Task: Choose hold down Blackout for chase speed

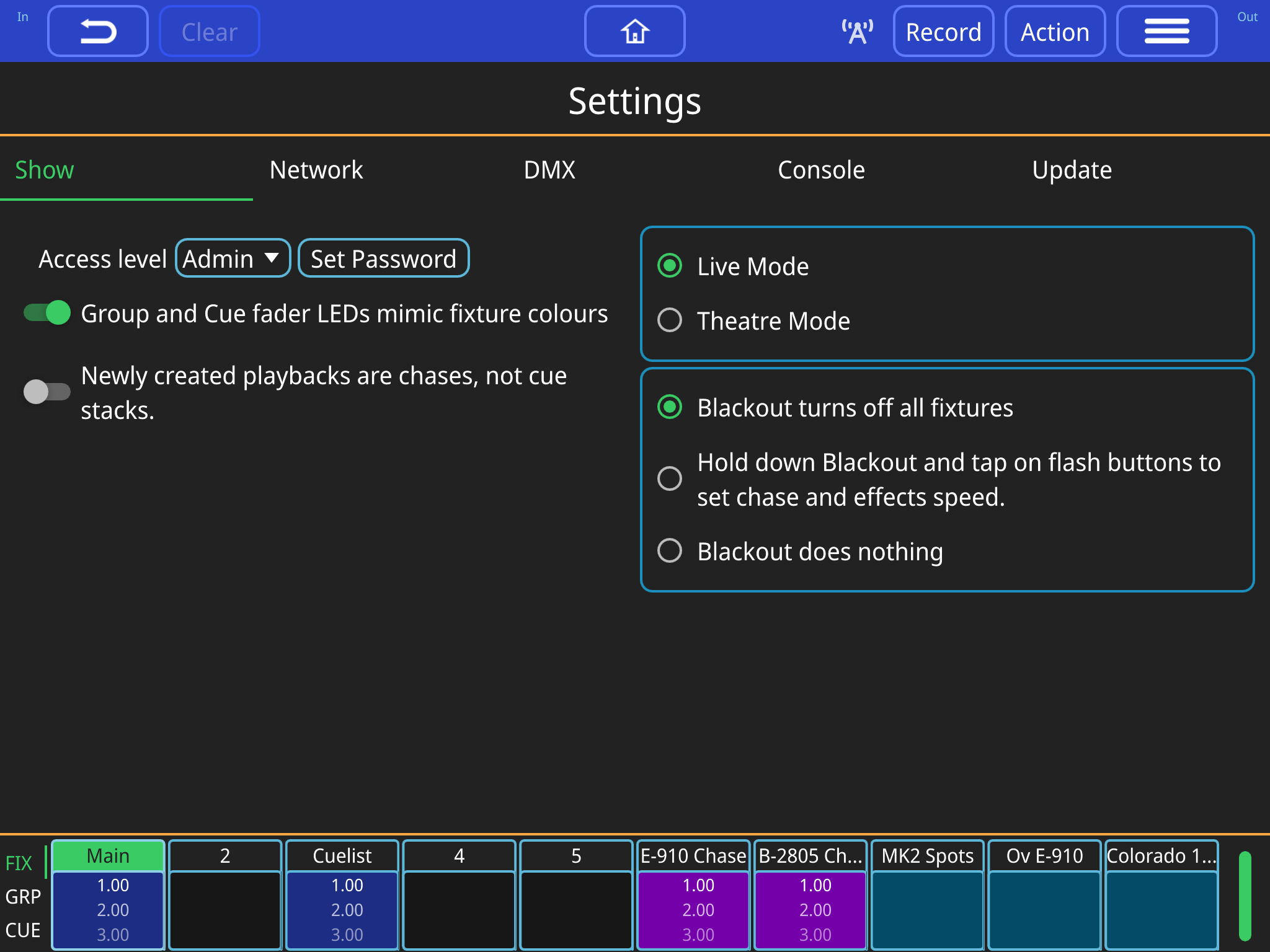Action: pos(669,479)
